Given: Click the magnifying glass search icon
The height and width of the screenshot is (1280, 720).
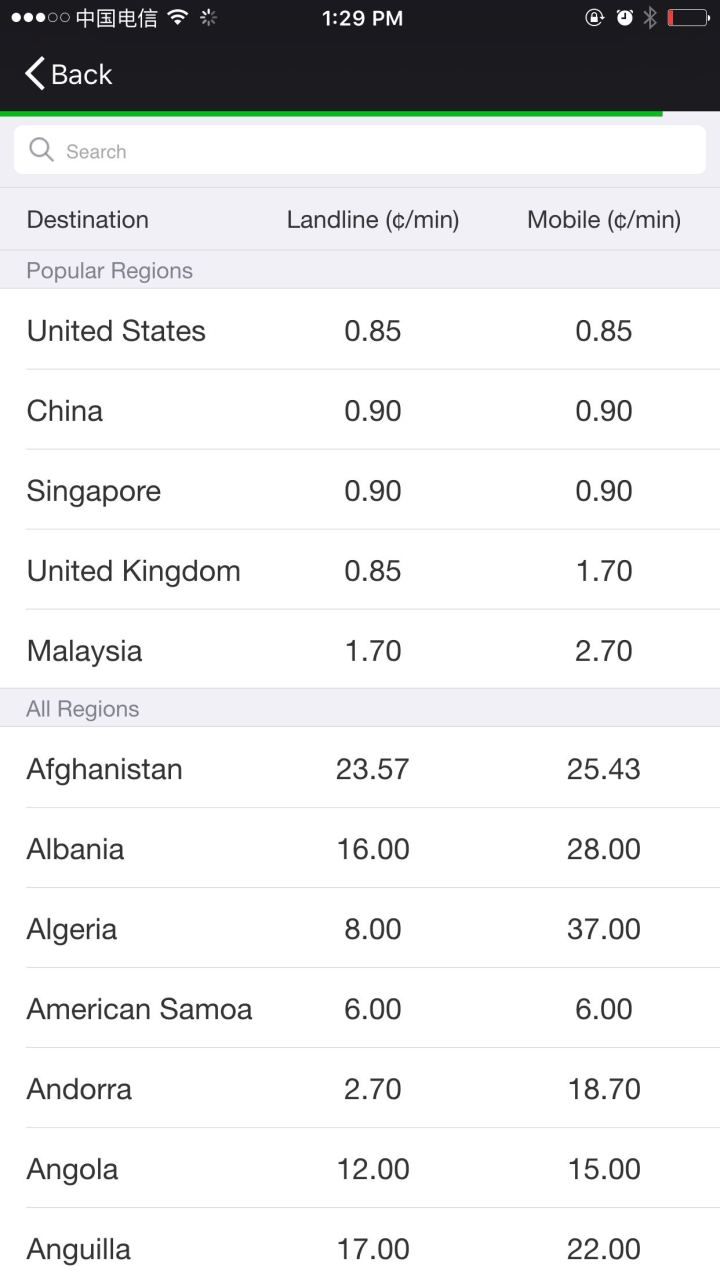Looking at the screenshot, I should point(41,150).
